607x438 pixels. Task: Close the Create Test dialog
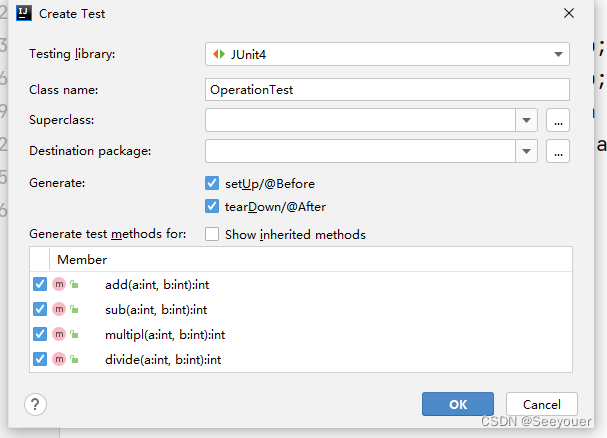point(569,13)
